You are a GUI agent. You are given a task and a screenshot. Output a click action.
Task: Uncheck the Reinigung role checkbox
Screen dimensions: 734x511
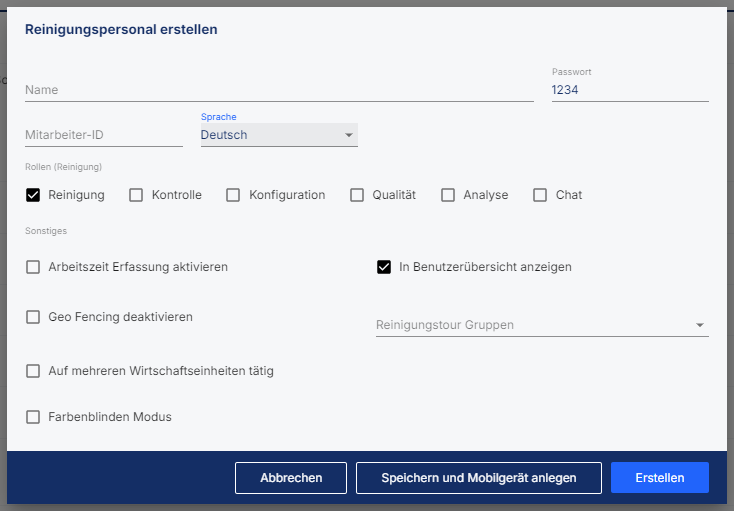[33, 195]
